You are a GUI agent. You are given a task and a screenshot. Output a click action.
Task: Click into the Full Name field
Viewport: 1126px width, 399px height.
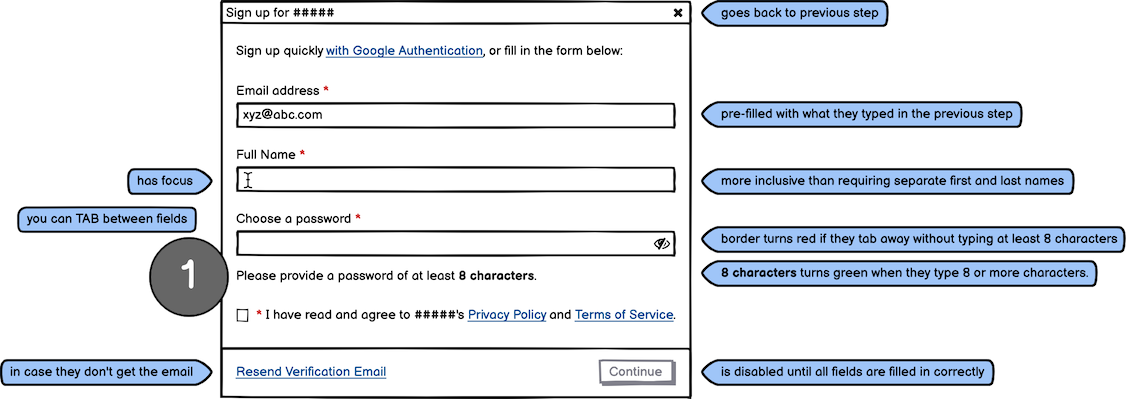pos(455,179)
